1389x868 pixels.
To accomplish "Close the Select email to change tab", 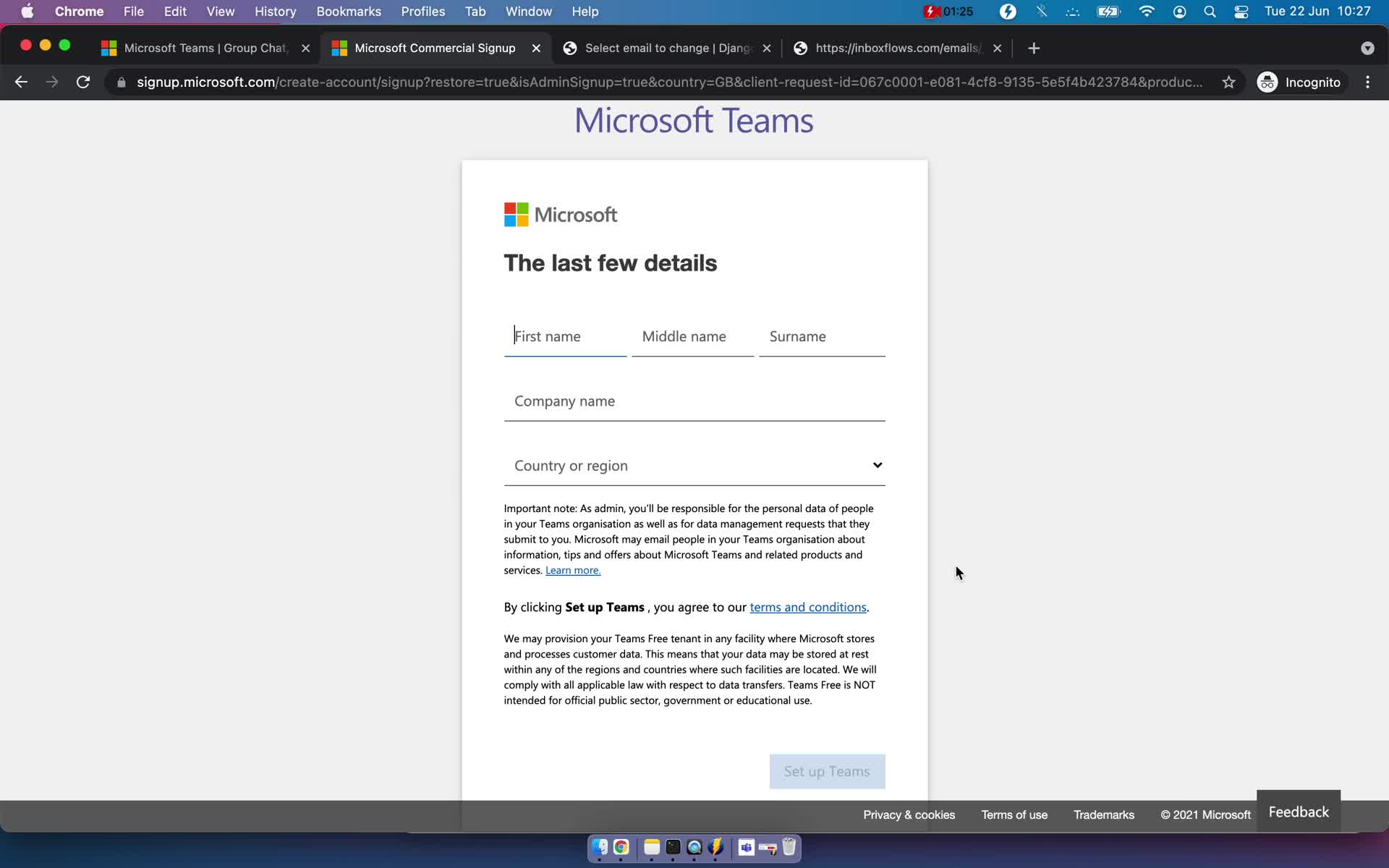I will (767, 48).
